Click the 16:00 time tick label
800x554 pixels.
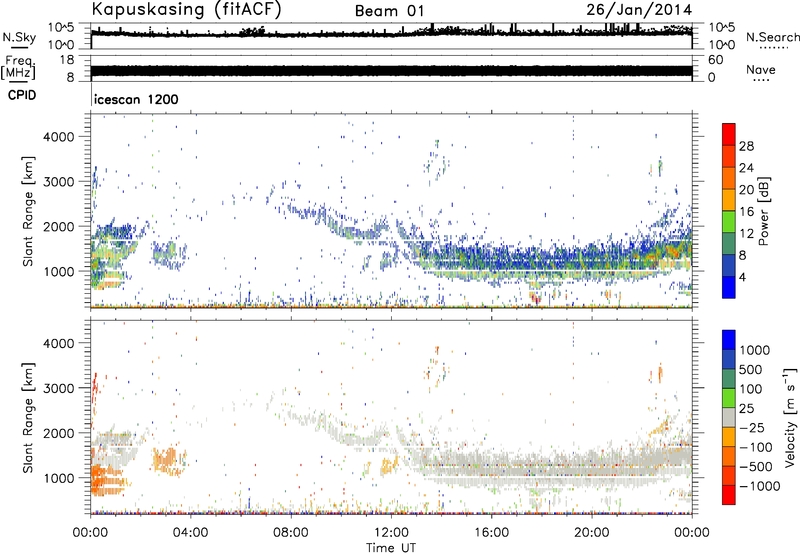pyautogui.click(x=491, y=533)
